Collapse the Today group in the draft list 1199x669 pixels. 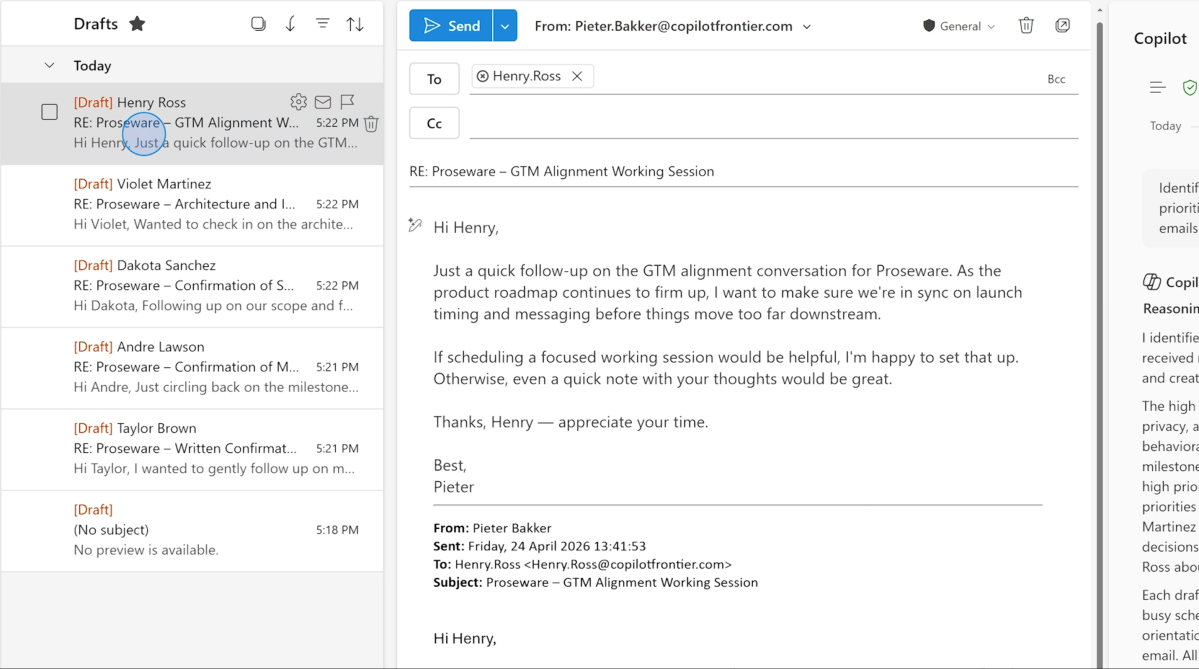pyautogui.click(x=48, y=64)
